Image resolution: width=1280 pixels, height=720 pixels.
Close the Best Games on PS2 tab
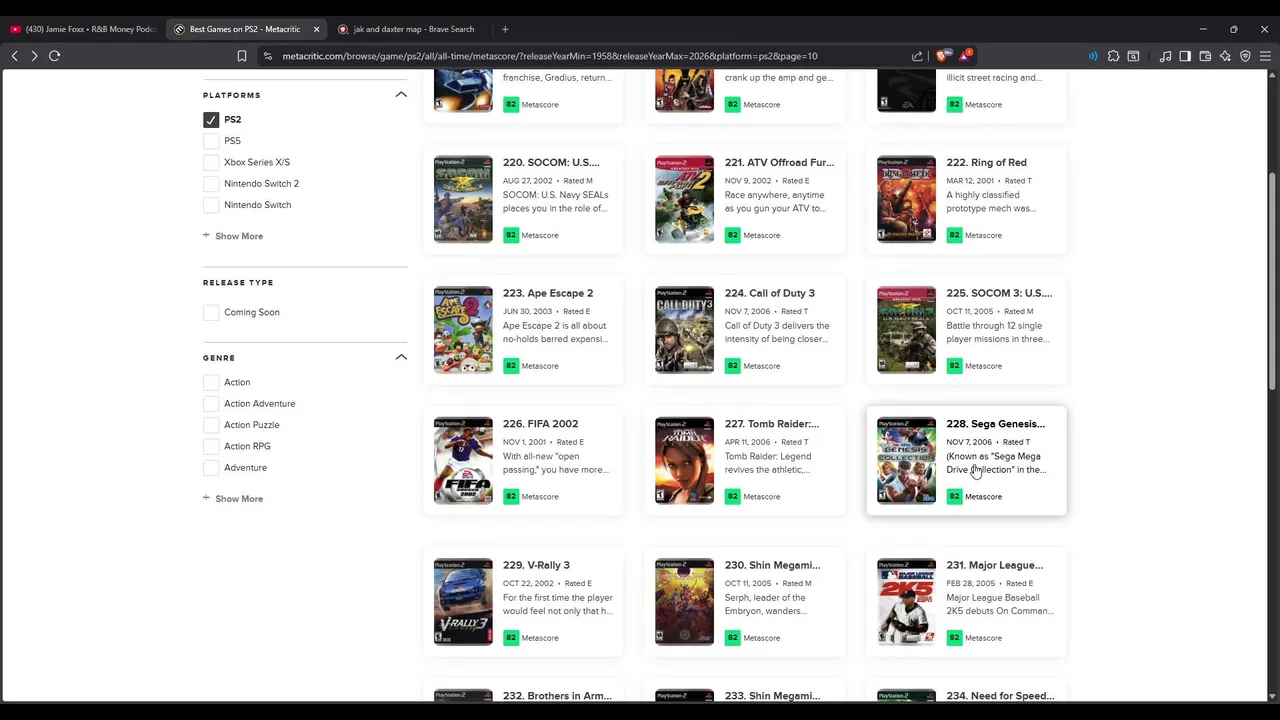316,29
